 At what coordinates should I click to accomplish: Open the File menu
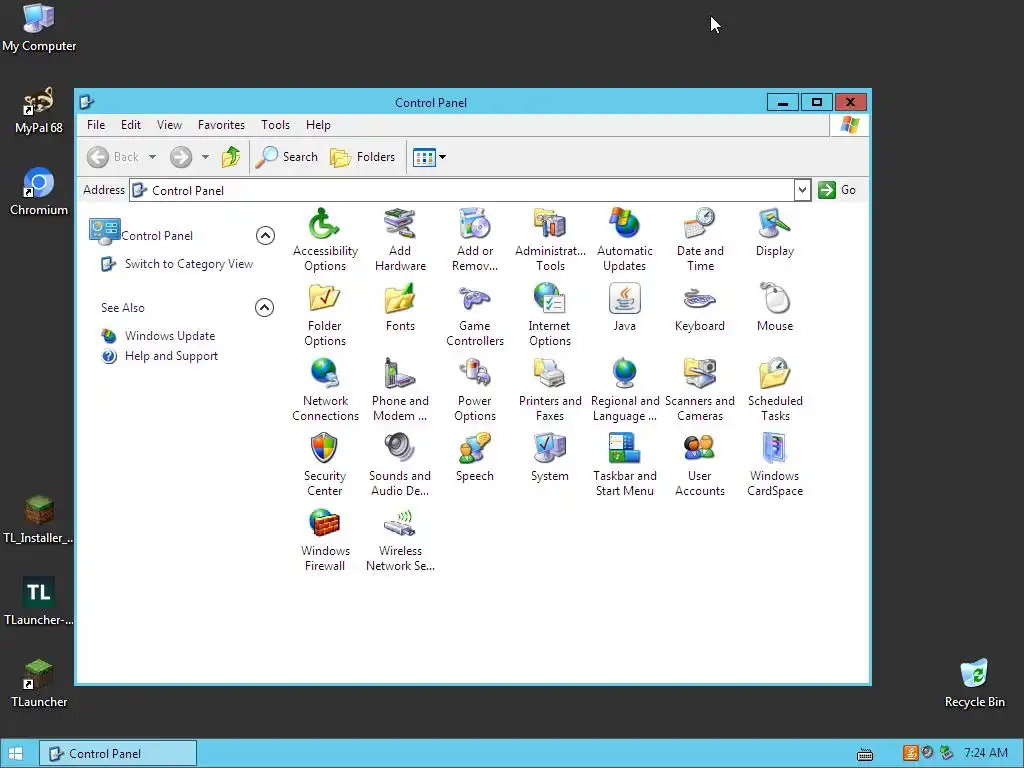click(x=96, y=125)
